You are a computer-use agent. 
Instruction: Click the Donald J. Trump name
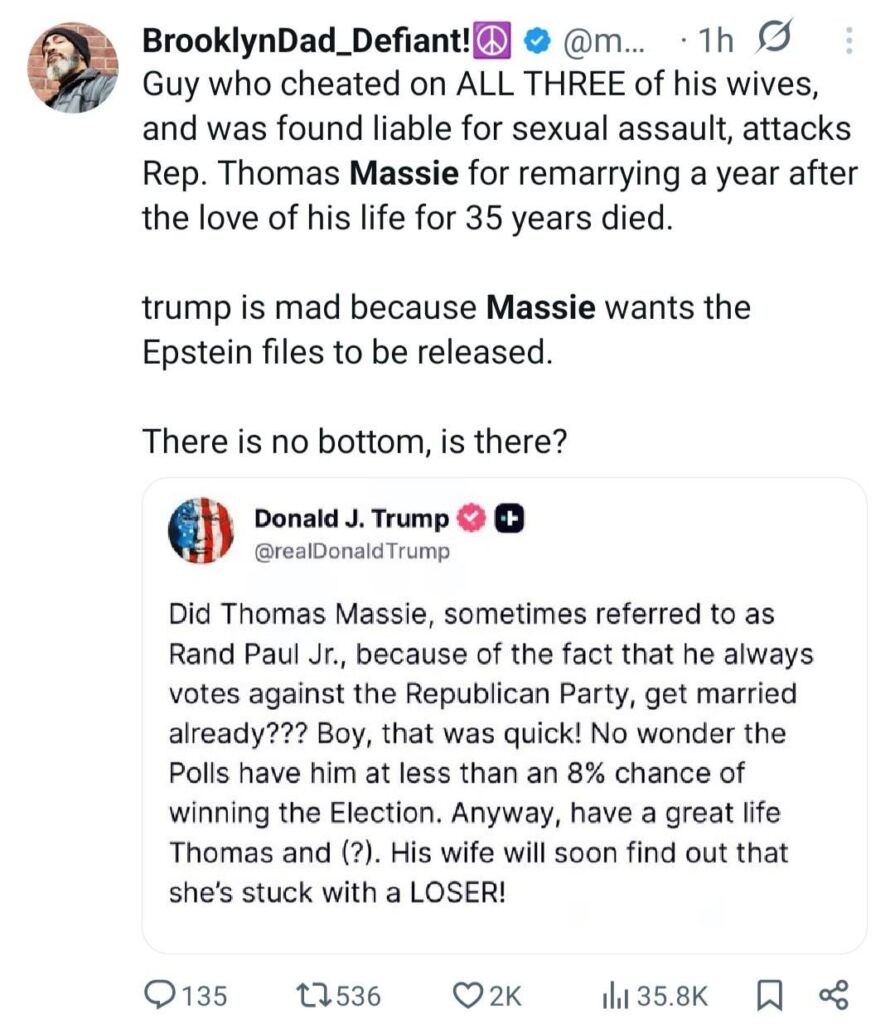[x=351, y=518]
